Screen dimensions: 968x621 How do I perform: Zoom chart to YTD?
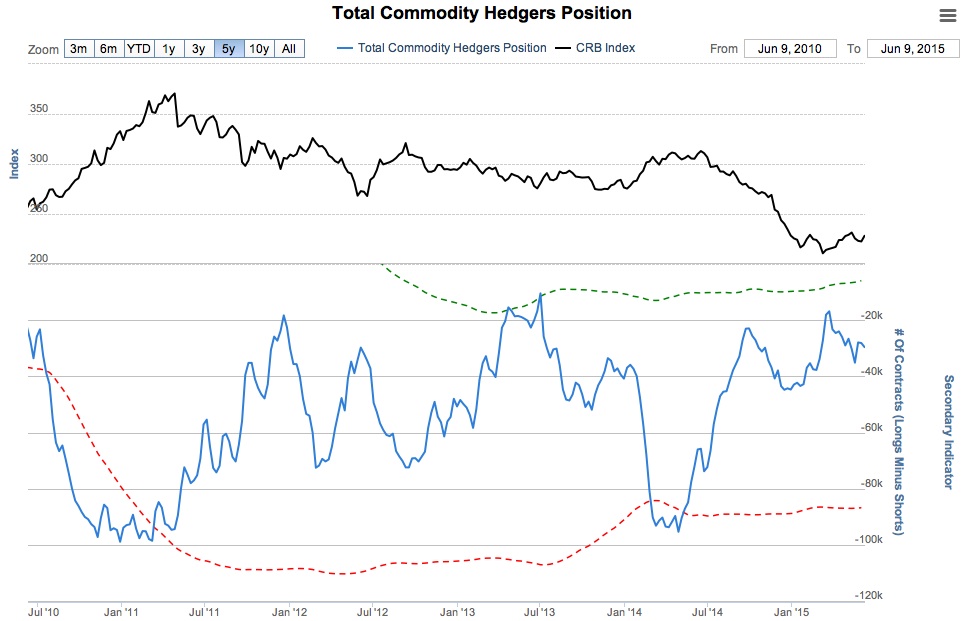tap(139, 49)
